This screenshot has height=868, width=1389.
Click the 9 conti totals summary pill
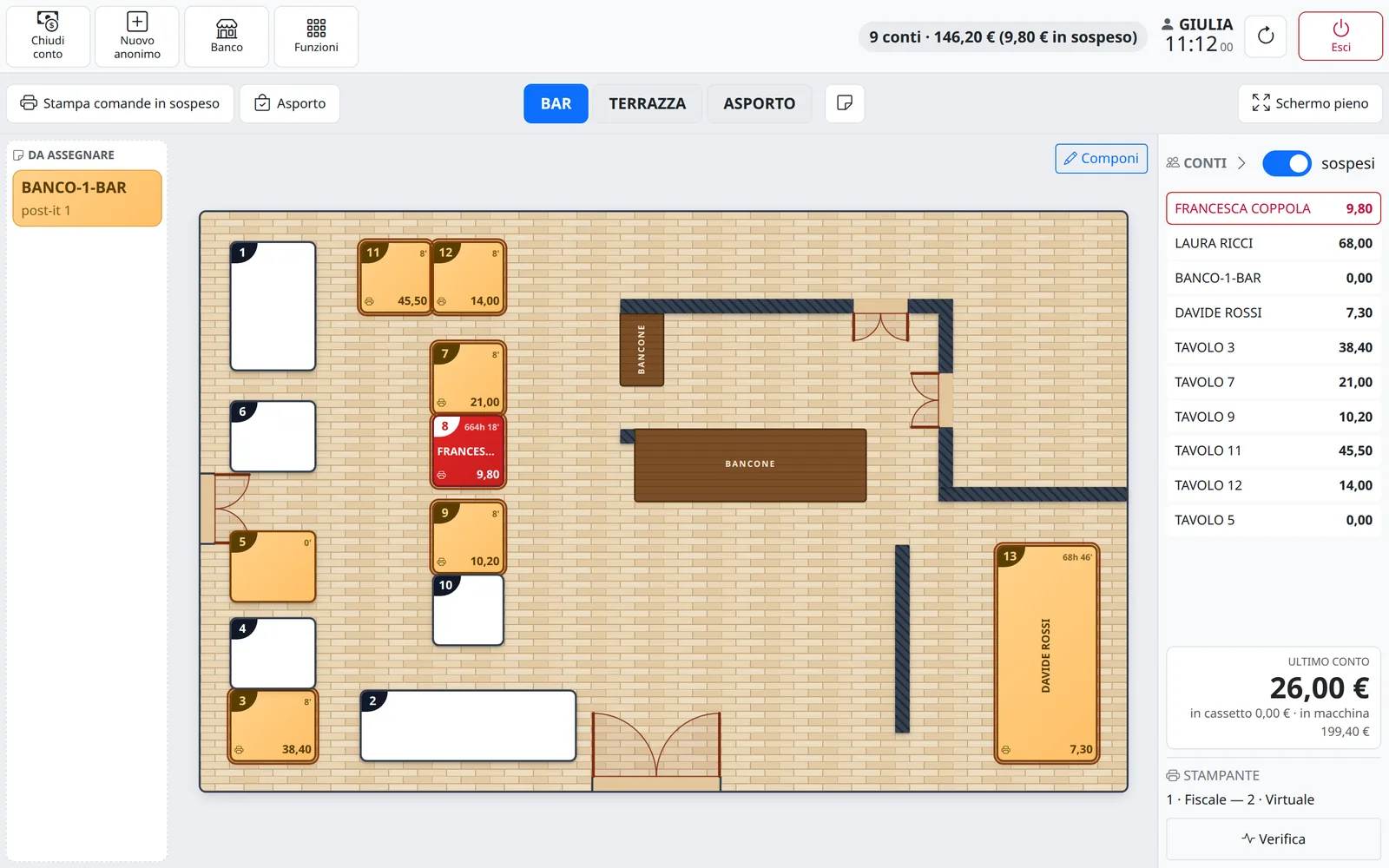(1003, 36)
